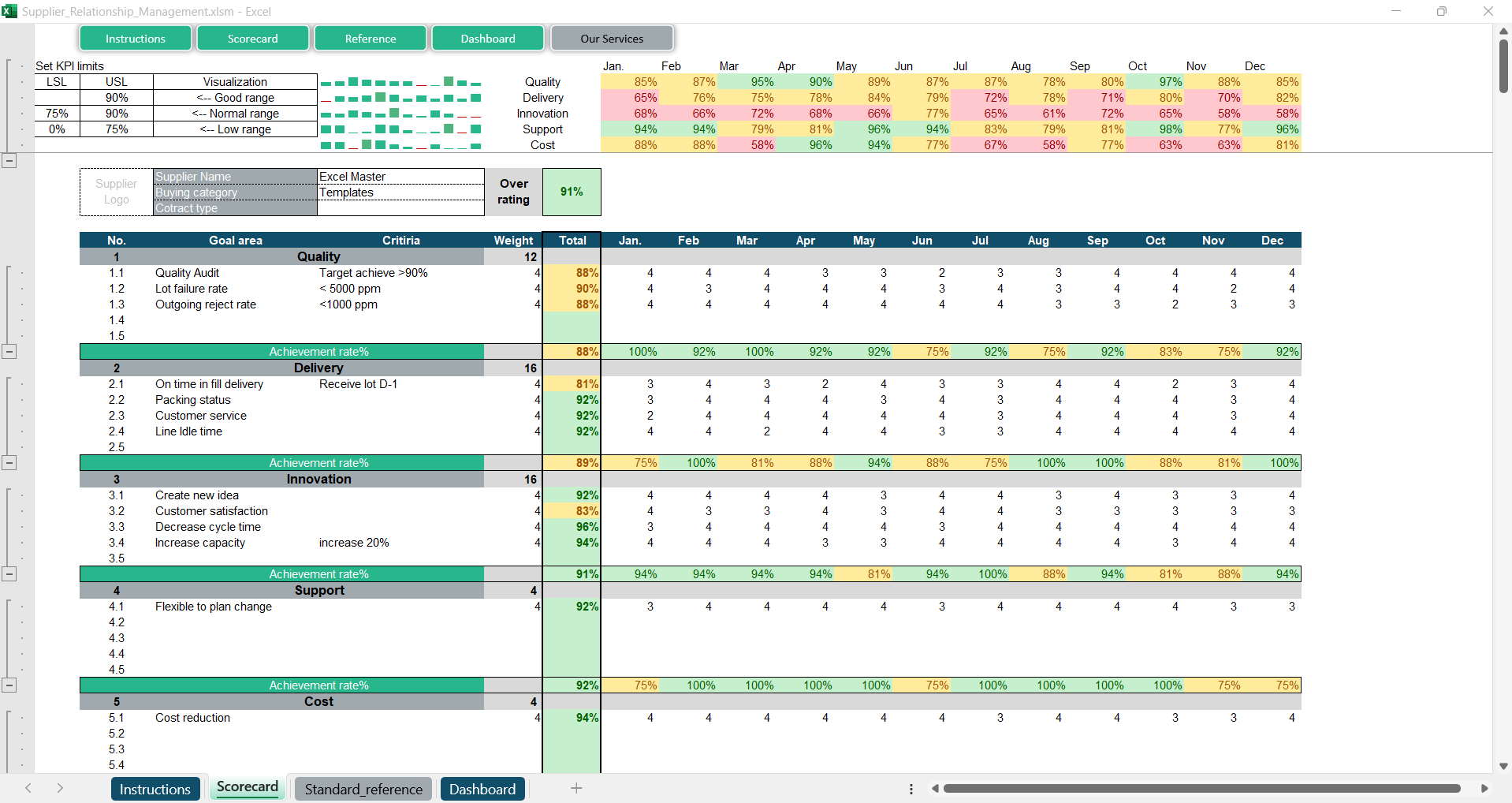
Task: Click the vertical scrollbar down arrow
Action: 1503,766
